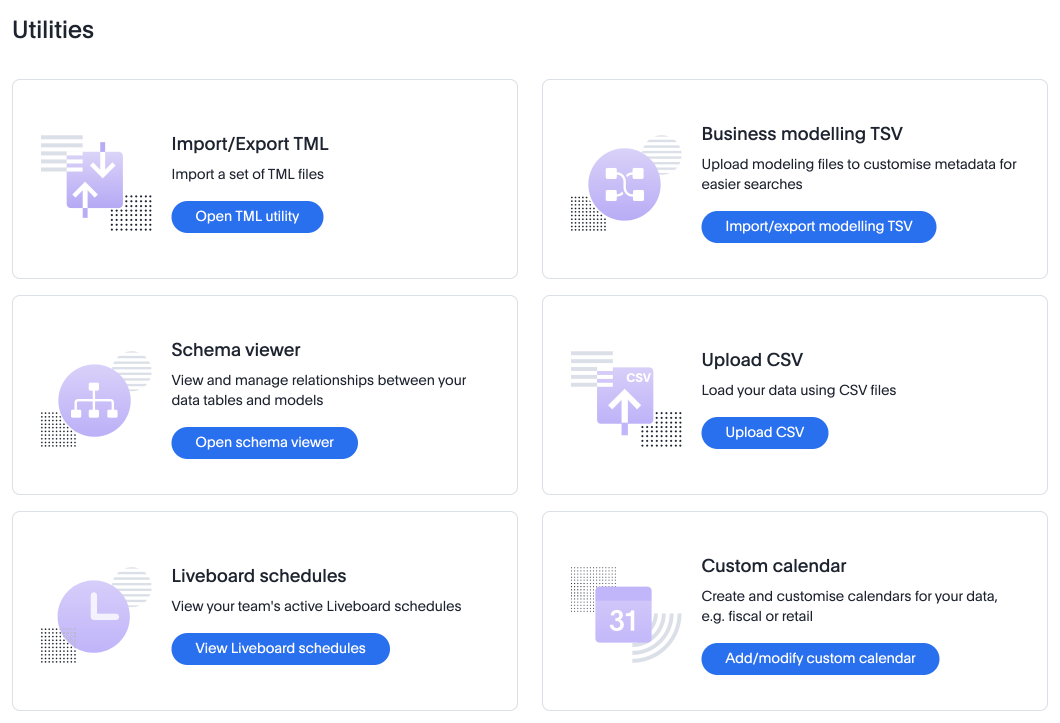Click the Upload CSV card heading text
The height and width of the screenshot is (723, 1060).
click(x=752, y=360)
